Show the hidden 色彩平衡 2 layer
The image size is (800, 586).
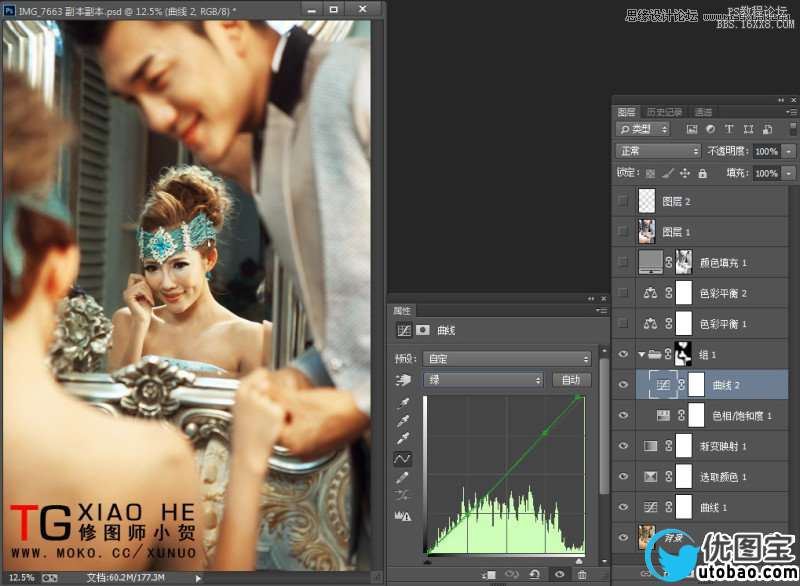click(622, 293)
